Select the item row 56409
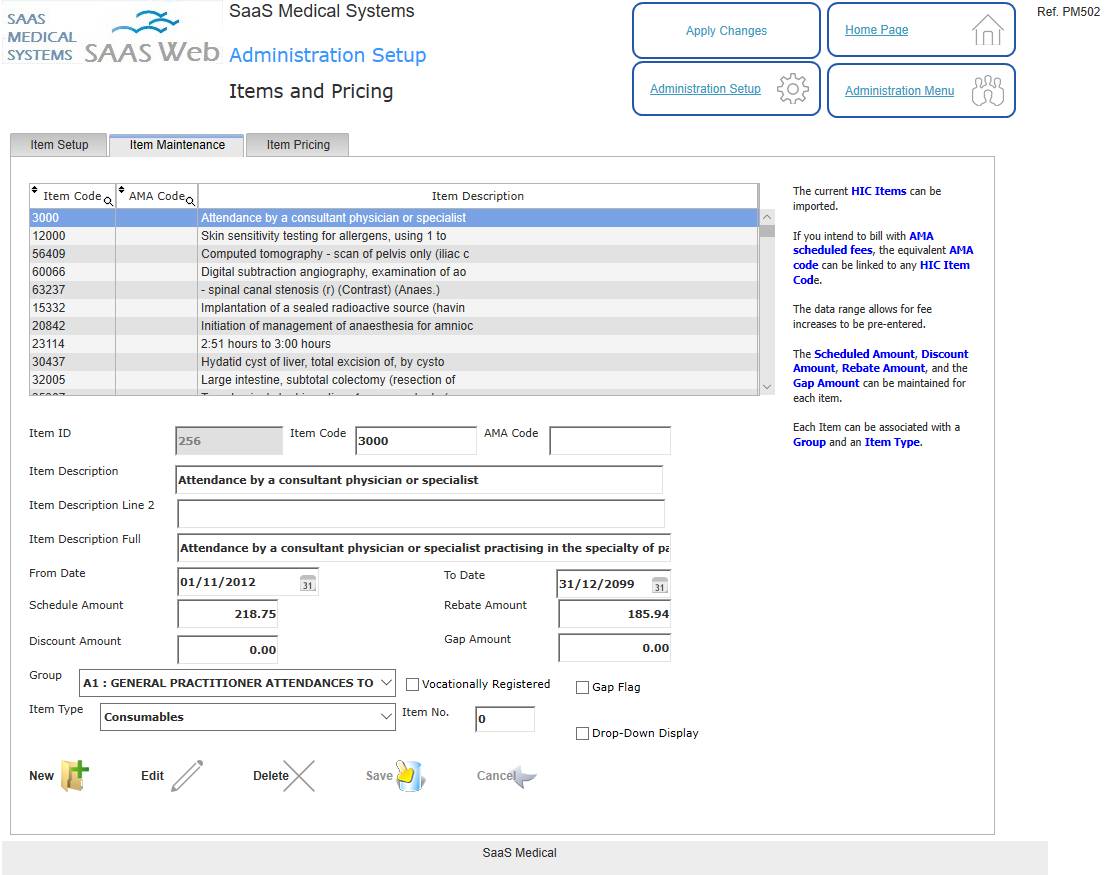The width and height of the screenshot is (1105, 875). click(394, 254)
